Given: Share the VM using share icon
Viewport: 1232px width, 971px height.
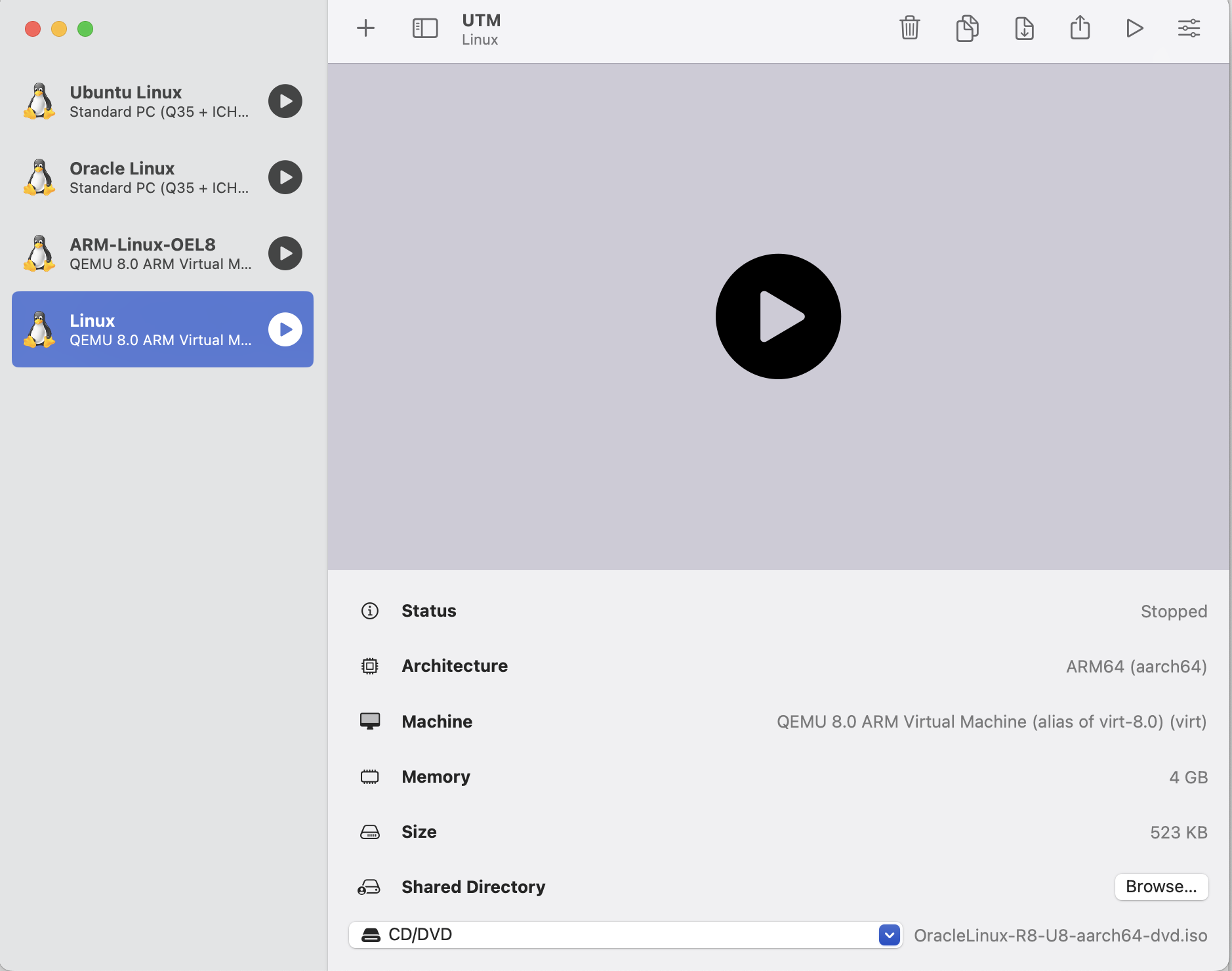Looking at the screenshot, I should pos(1080,28).
